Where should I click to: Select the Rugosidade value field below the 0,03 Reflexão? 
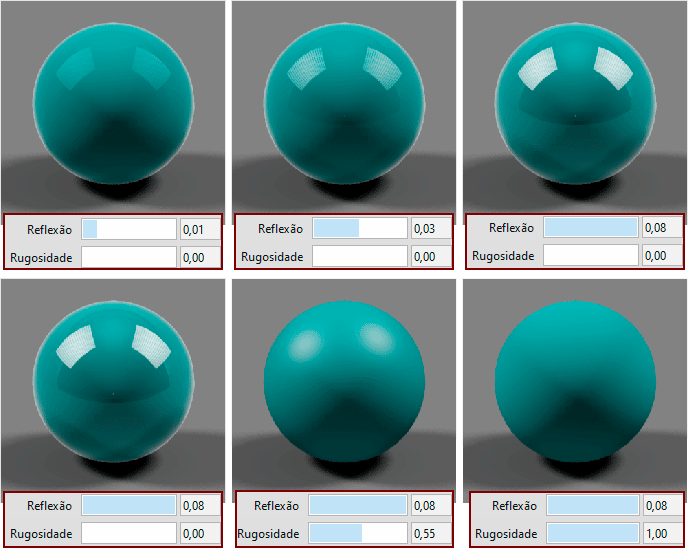coord(431,256)
